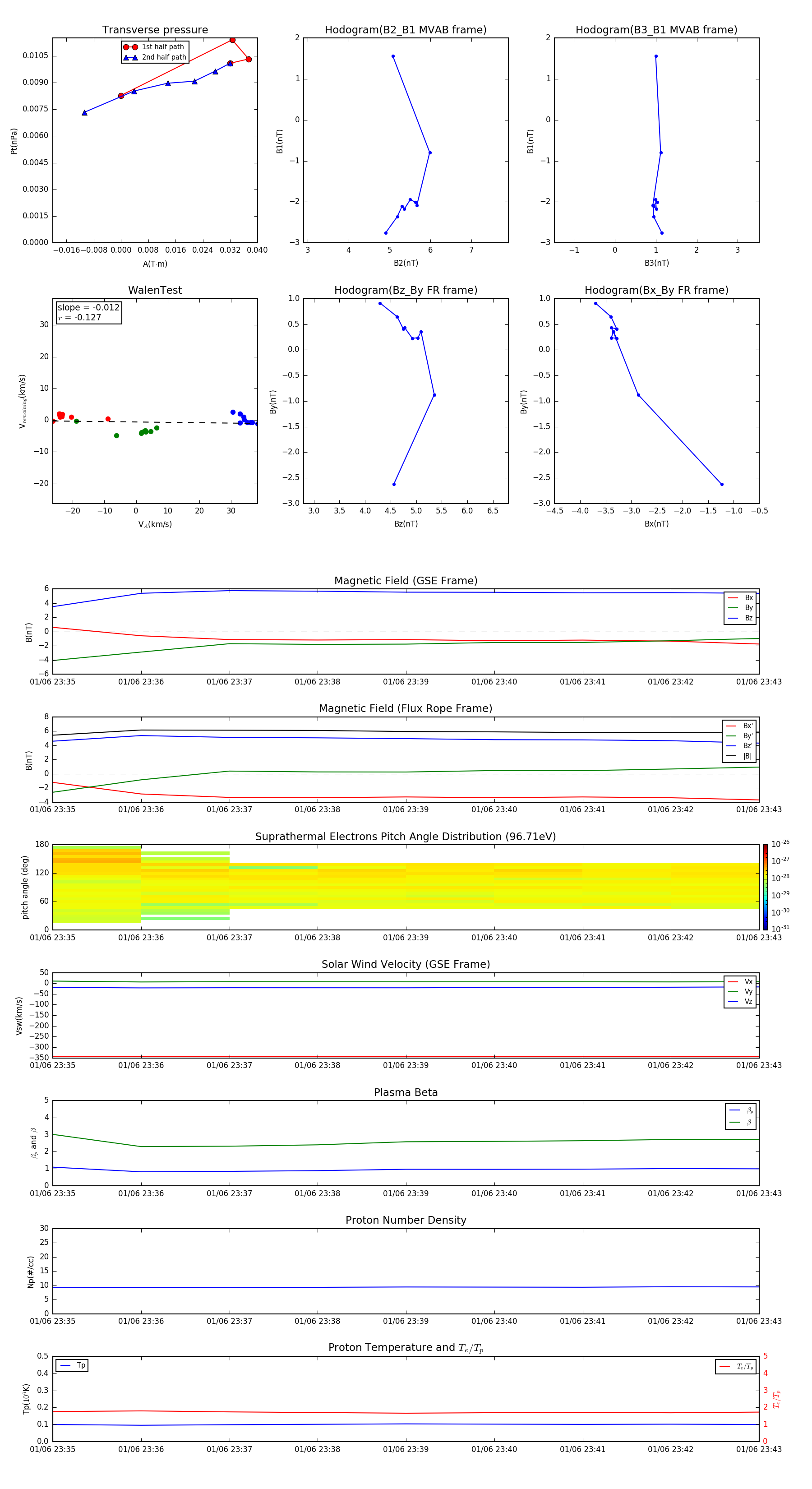The image size is (812, 1489).
Task: Select the β_p entry in Plasma Beta legend
Action: coord(741,1110)
